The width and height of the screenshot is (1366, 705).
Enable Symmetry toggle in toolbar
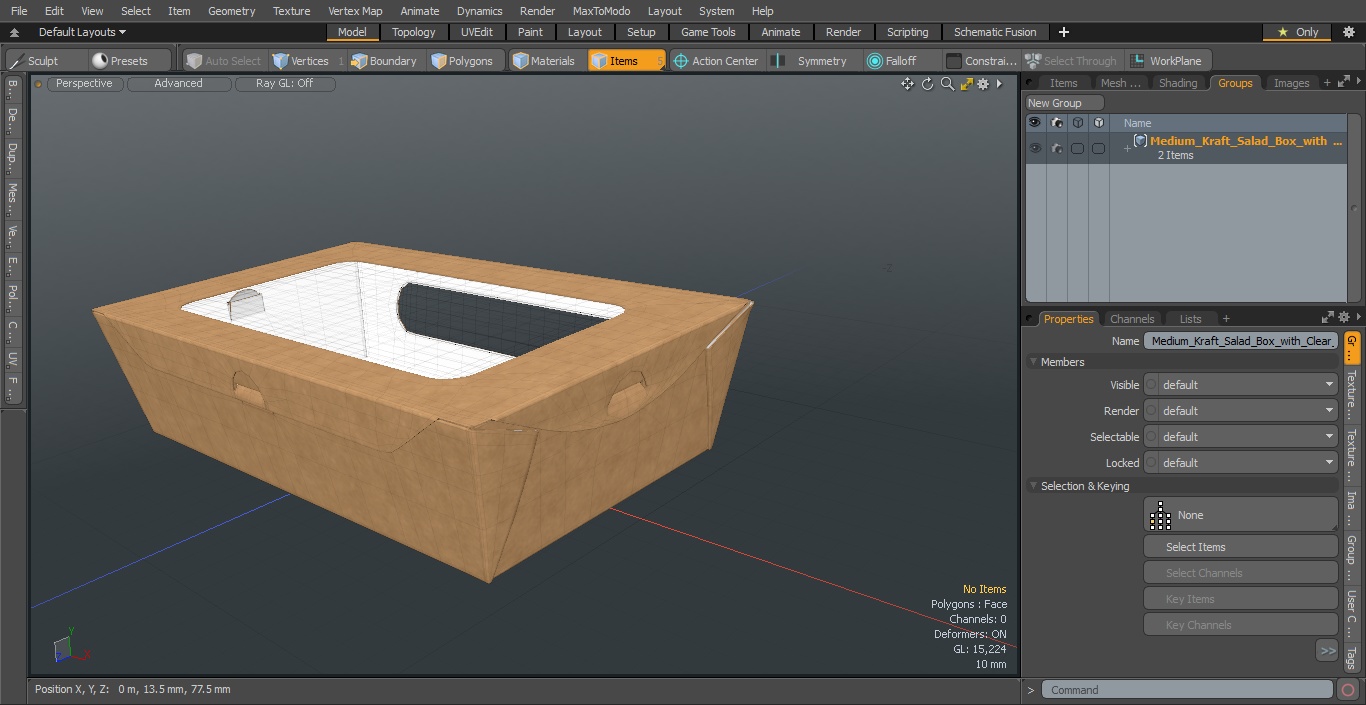pos(811,61)
